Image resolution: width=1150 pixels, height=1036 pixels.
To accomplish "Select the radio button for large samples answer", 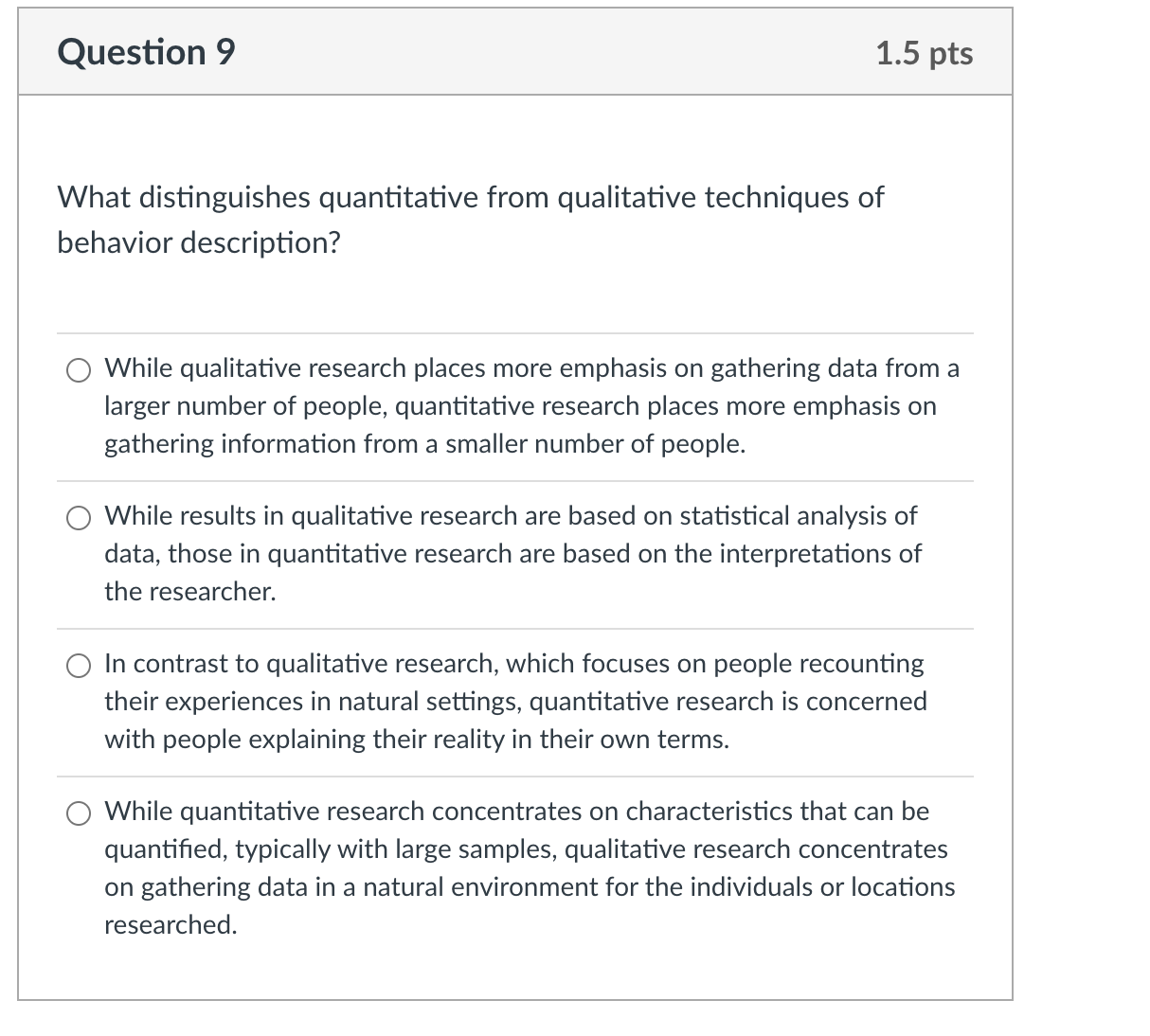I will (x=79, y=812).
